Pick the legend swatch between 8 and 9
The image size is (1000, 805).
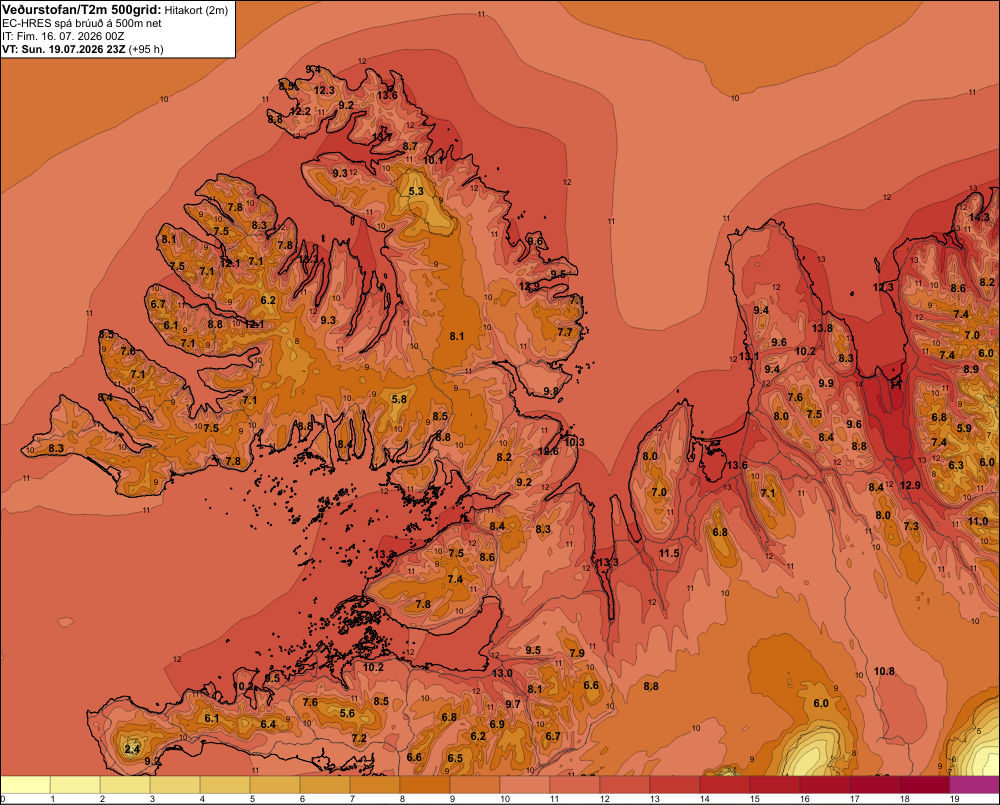425,785
